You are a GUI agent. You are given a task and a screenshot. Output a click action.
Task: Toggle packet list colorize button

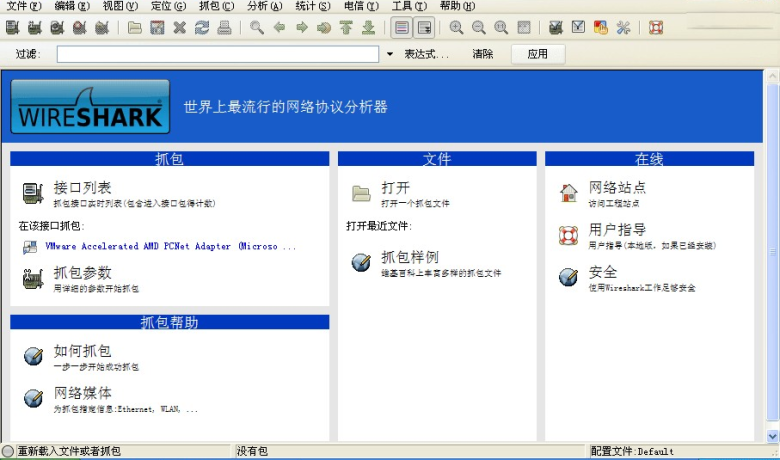pyautogui.click(x=401, y=27)
